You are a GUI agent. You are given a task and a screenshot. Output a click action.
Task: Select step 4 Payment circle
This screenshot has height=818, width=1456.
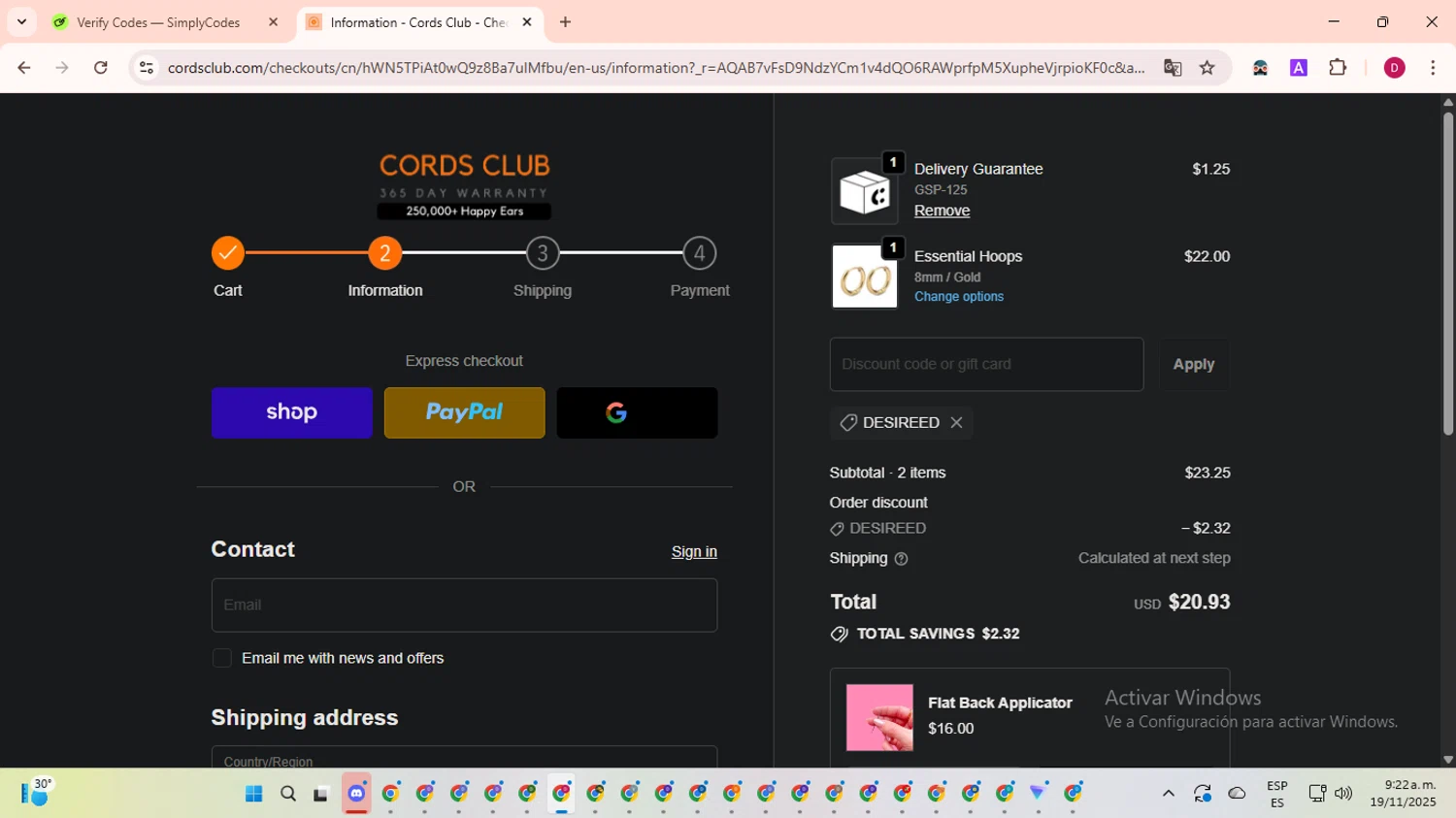coord(700,253)
